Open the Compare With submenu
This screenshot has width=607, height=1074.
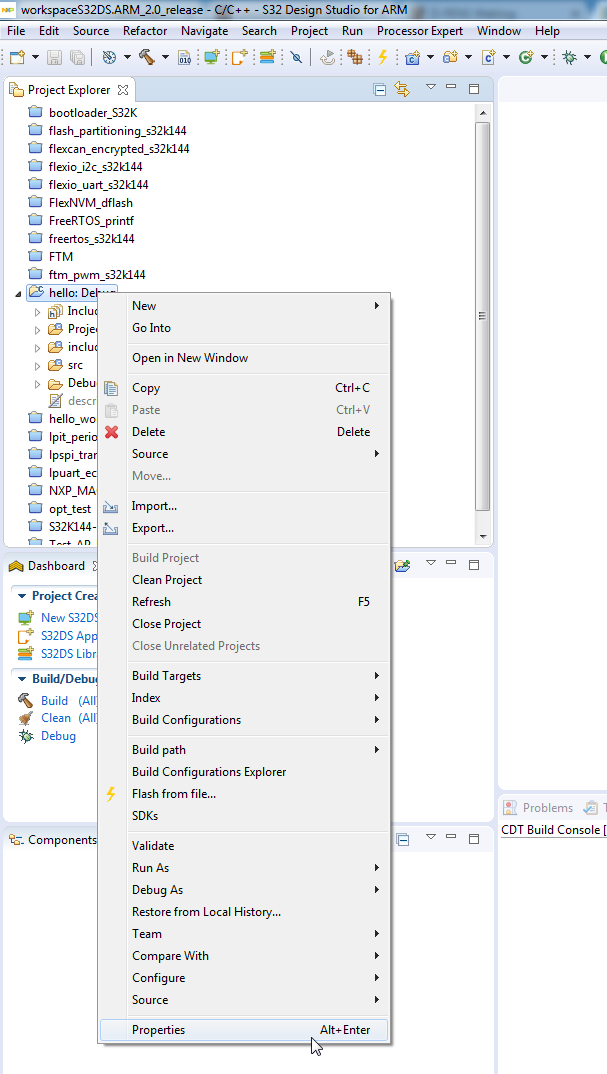pyautogui.click(x=244, y=956)
